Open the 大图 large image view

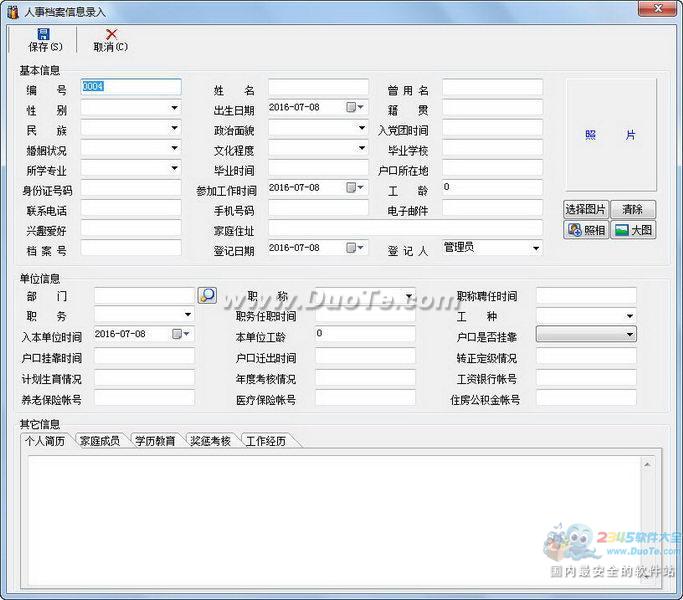click(x=634, y=230)
